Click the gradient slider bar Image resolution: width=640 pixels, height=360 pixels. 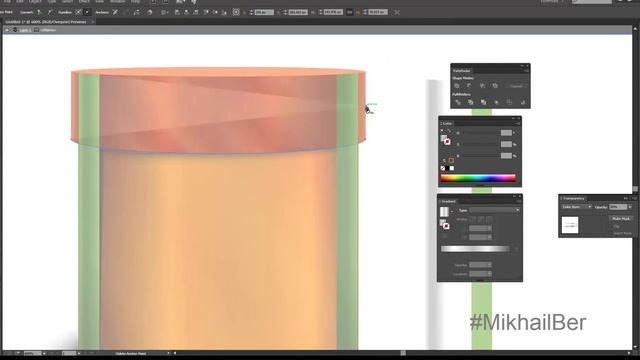(475, 249)
